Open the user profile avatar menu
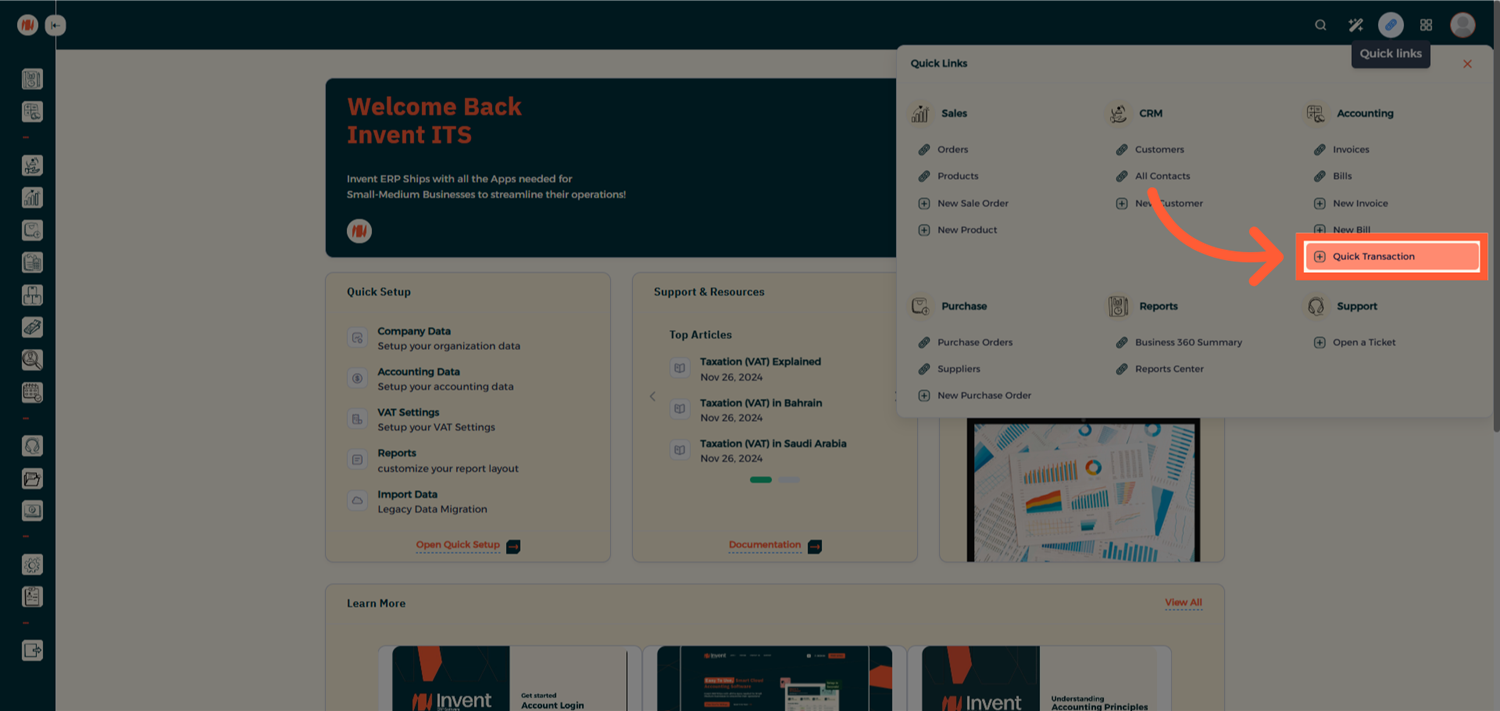The height and width of the screenshot is (711, 1500). (1462, 25)
